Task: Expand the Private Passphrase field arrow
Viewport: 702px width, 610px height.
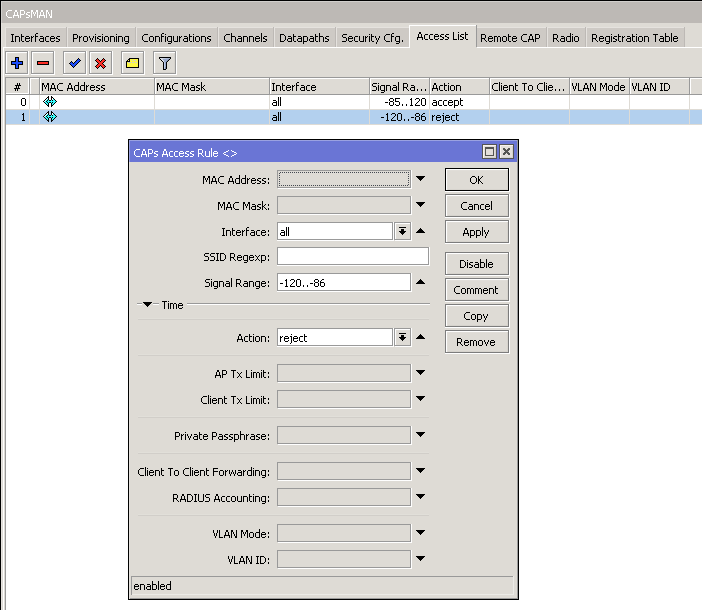Action: click(x=421, y=435)
